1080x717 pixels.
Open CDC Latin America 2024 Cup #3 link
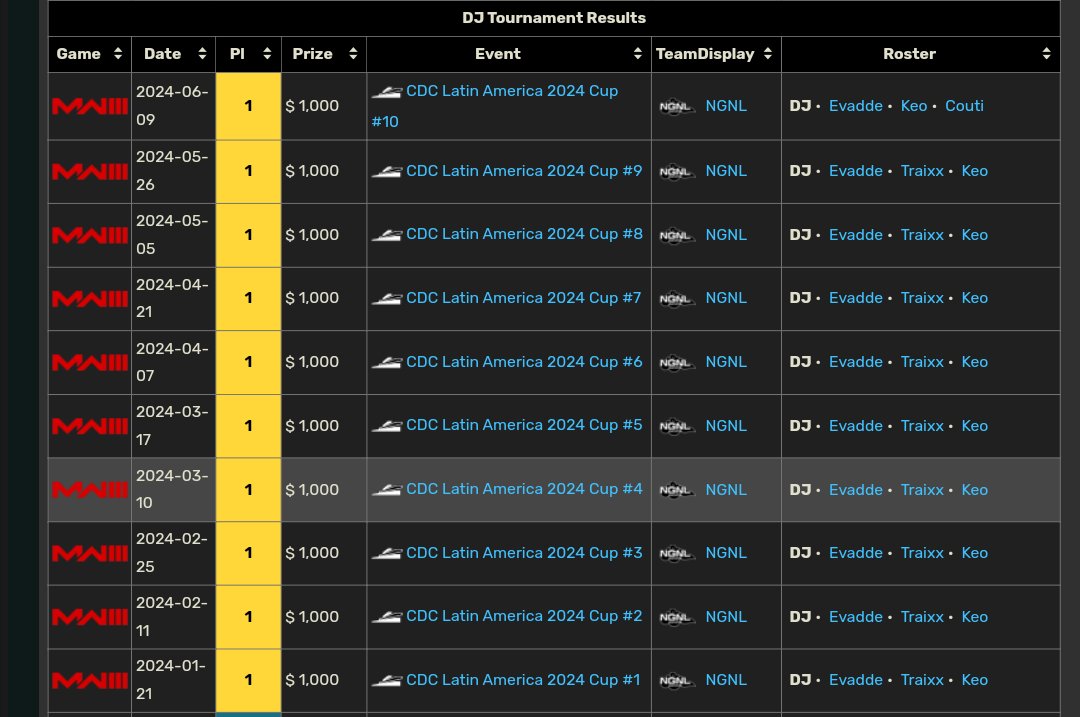524,553
